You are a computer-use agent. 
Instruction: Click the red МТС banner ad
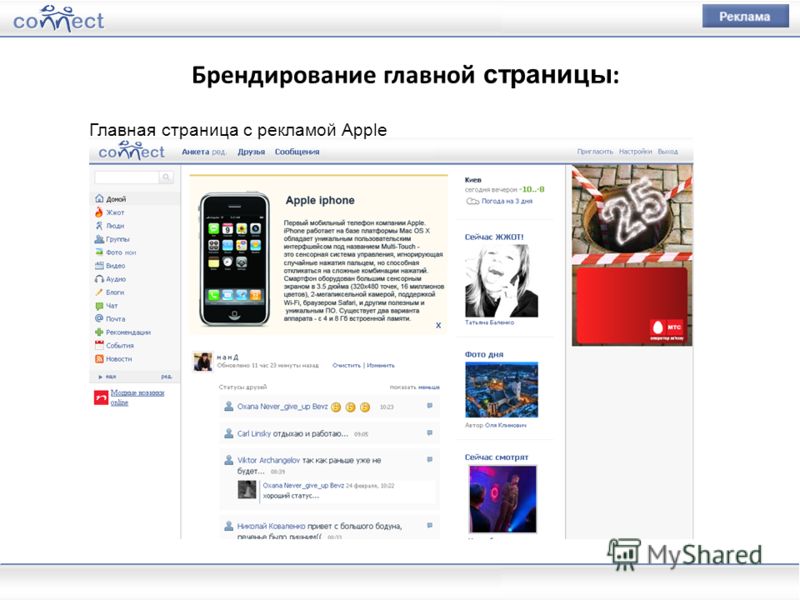[x=632, y=306]
